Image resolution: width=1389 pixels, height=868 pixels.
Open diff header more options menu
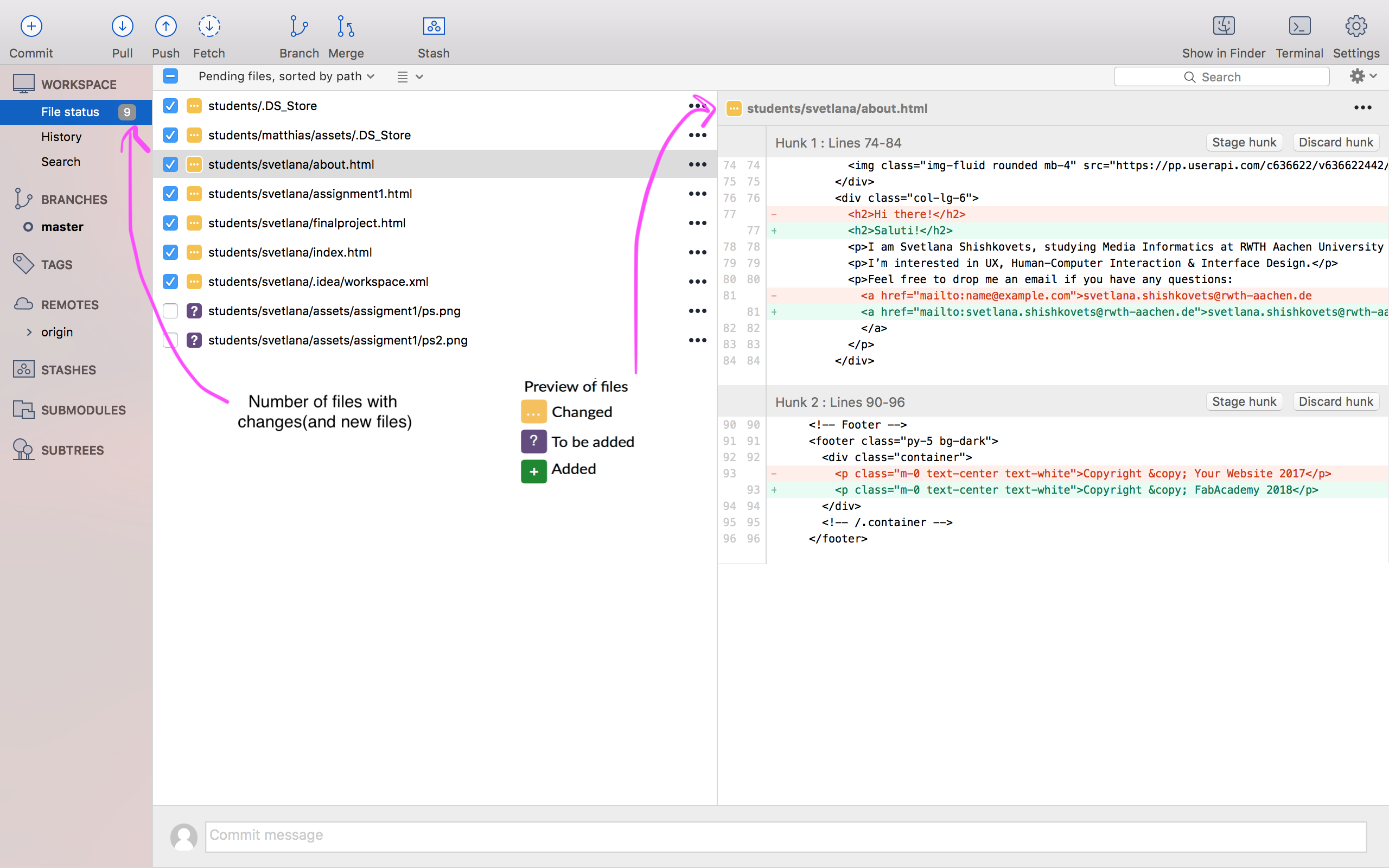[x=1362, y=107]
